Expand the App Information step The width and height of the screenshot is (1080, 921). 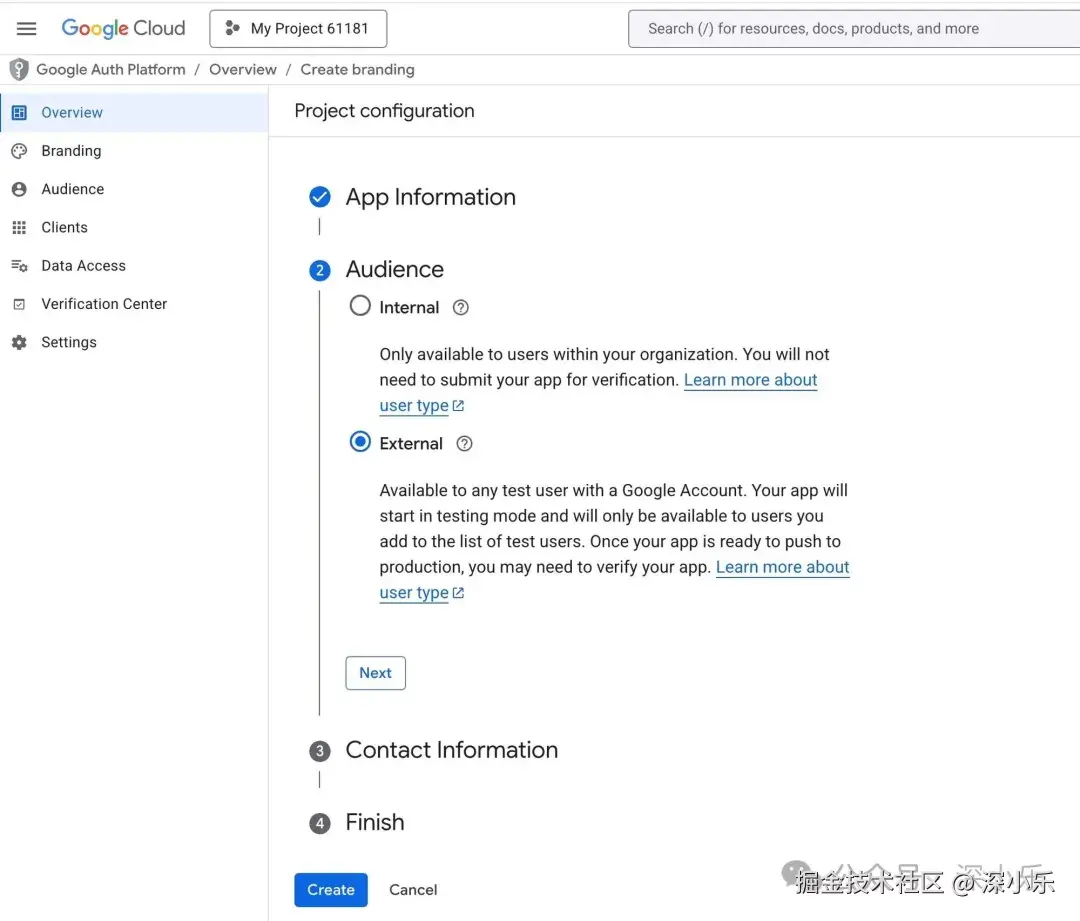(x=430, y=197)
